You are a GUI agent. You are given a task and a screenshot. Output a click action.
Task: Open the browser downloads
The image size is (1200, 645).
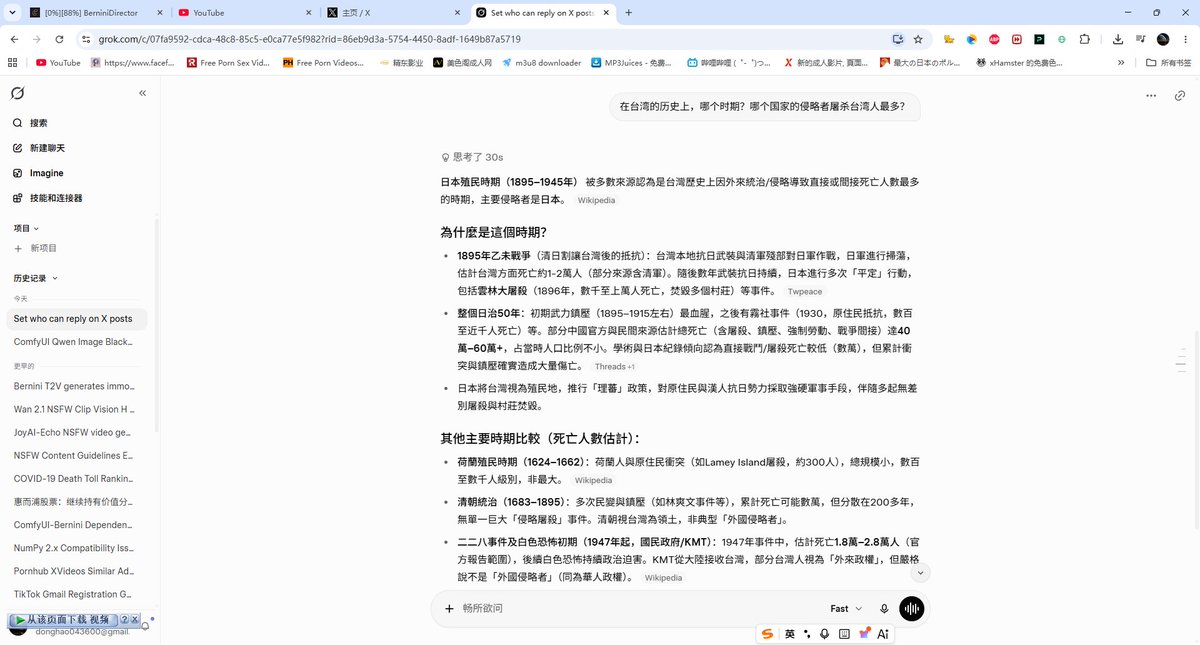pos(1117,39)
